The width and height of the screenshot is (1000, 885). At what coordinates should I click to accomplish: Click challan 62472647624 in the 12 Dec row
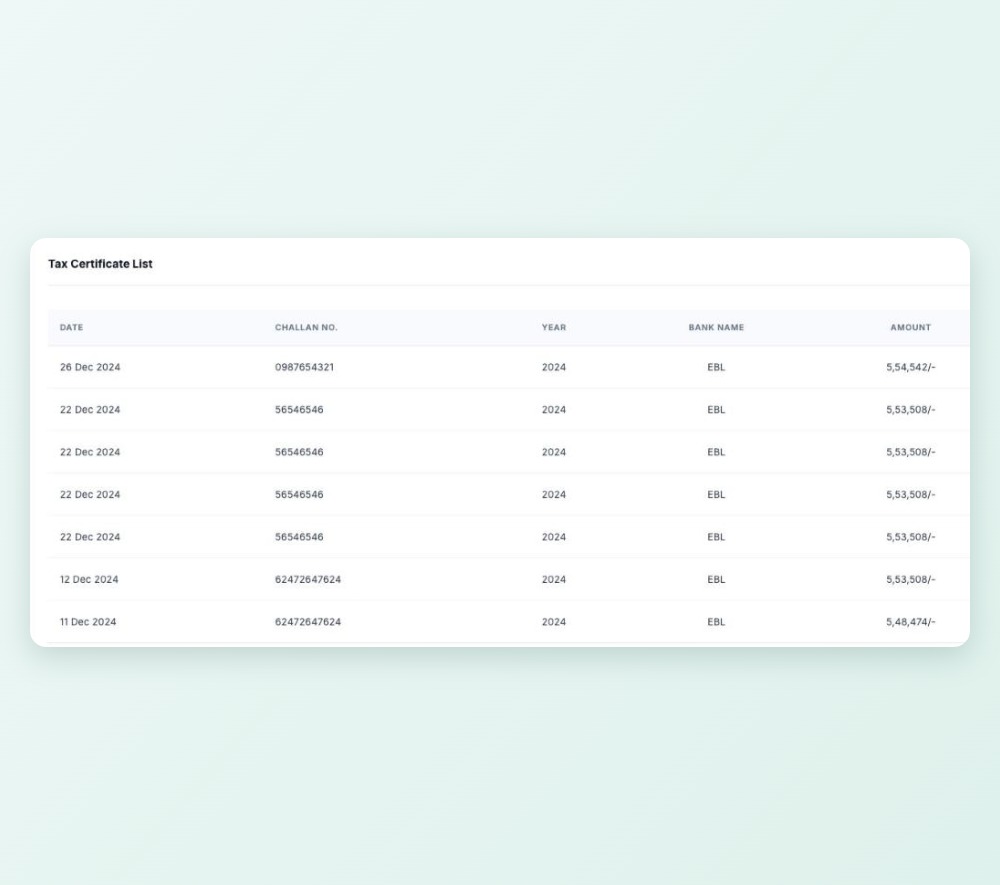pyautogui.click(x=308, y=580)
